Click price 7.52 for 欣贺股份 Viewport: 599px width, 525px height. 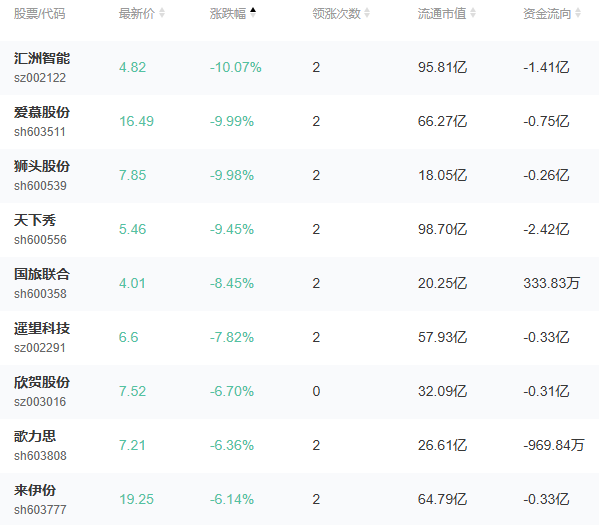tap(133, 391)
